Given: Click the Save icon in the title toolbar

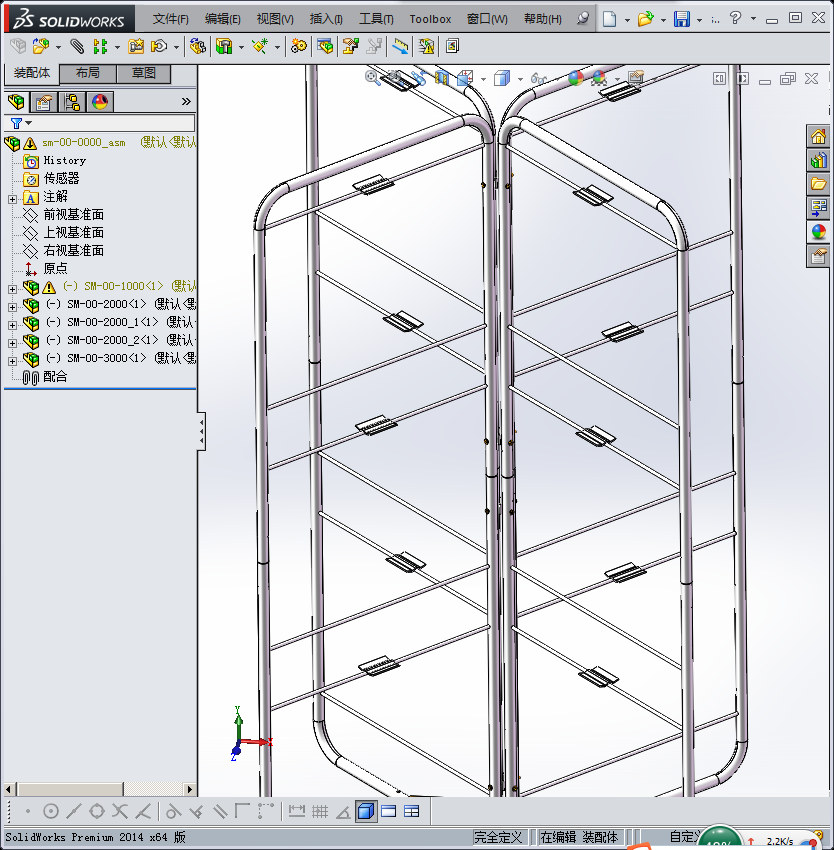Looking at the screenshot, I should (x=682, y=19).
